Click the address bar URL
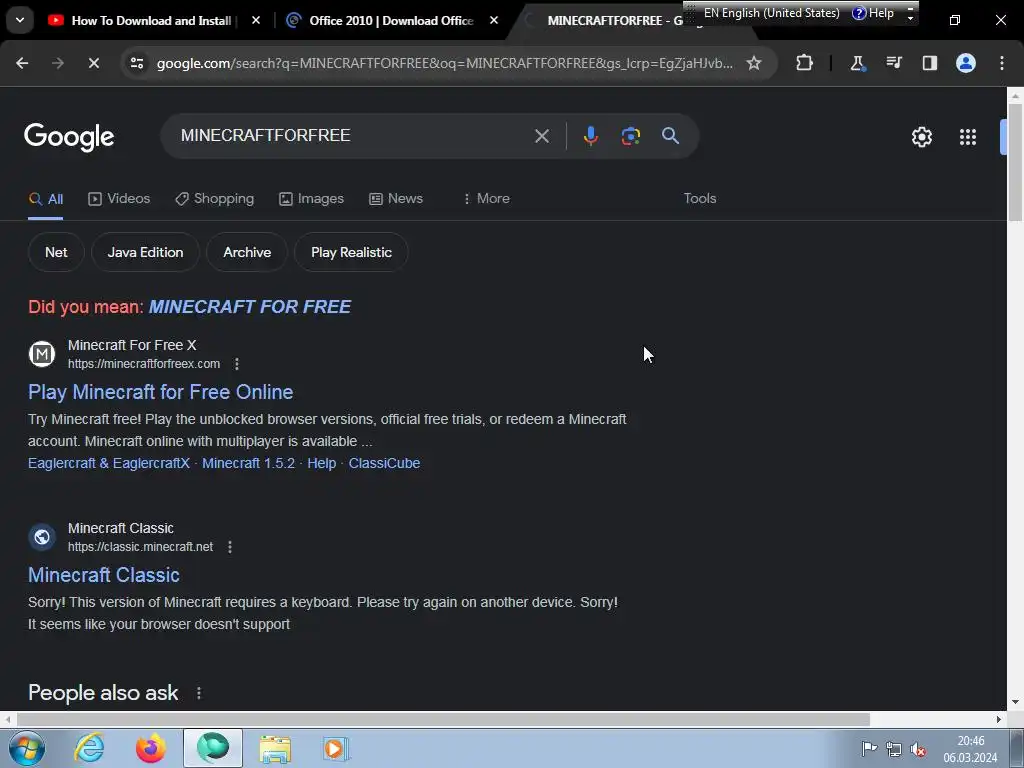The image size is (1024, 768). coord(444,63)
